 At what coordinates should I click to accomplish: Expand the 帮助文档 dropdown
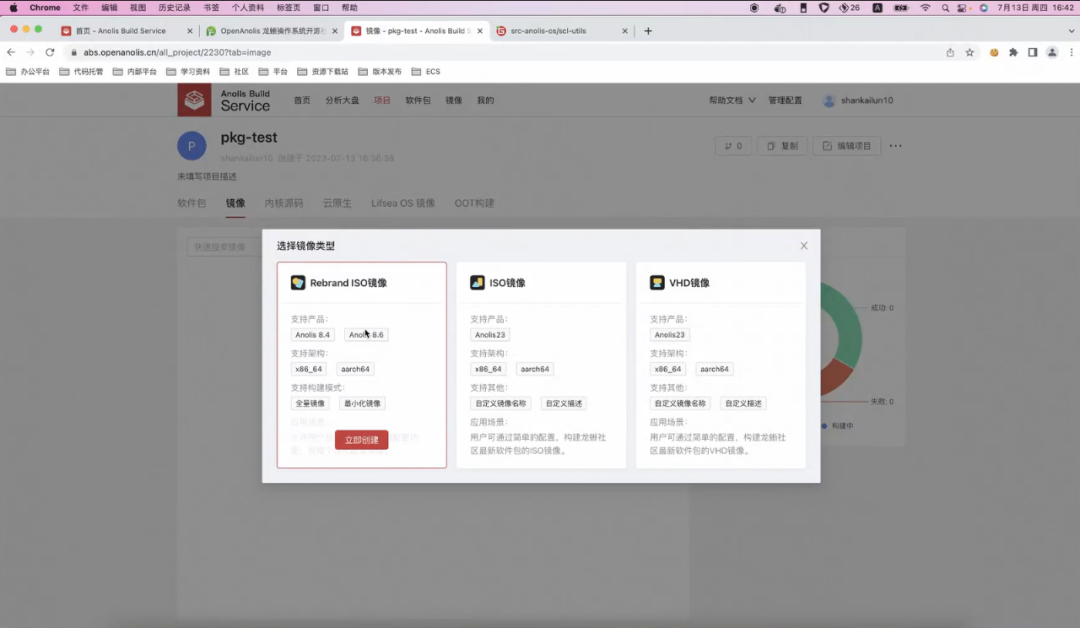(732, 101)
